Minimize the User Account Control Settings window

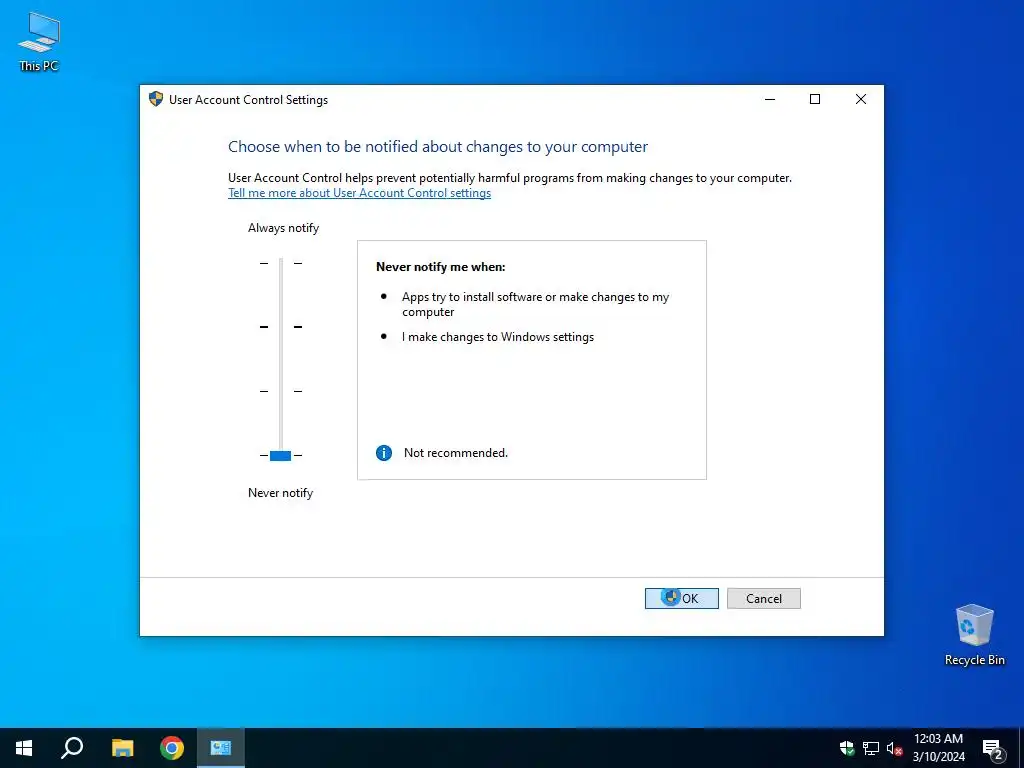[770, 99]
